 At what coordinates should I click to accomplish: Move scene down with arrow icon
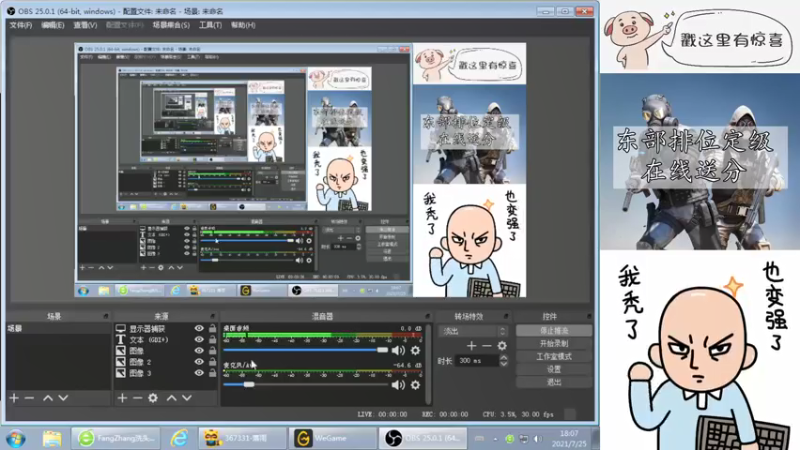63,397
